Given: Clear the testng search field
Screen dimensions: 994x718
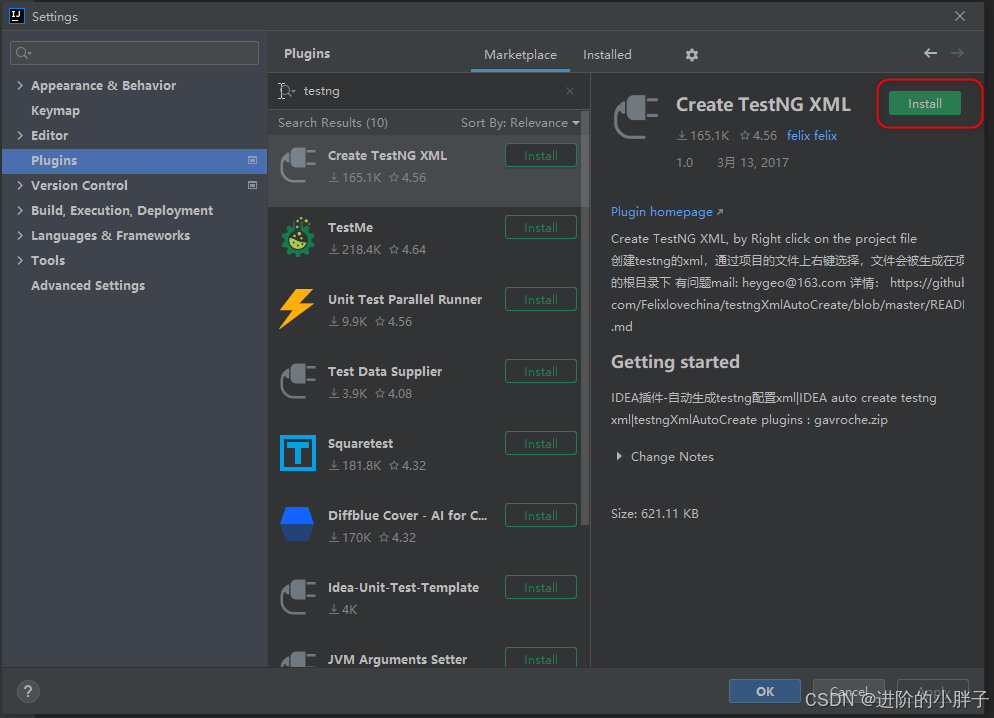Looking at the screenshot, I should pyautogui.click(x=569, y=90).
